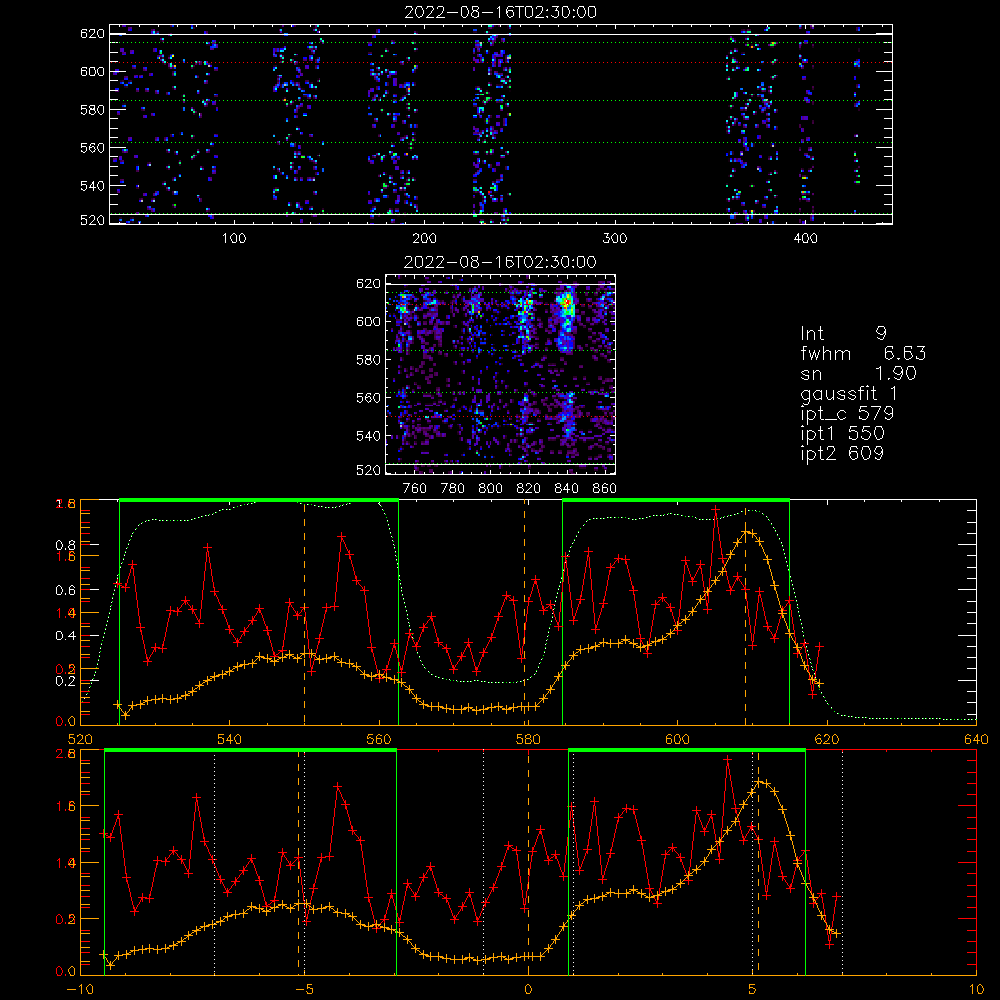Click x-axis label 640 of third plot

coord(976,739)
